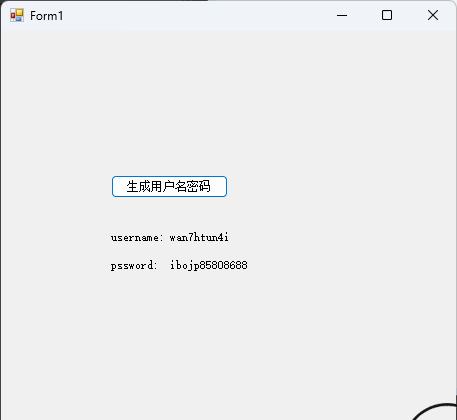Close the Form1 window
Viewport: 457px width, 420px height.
click(433, 15)
